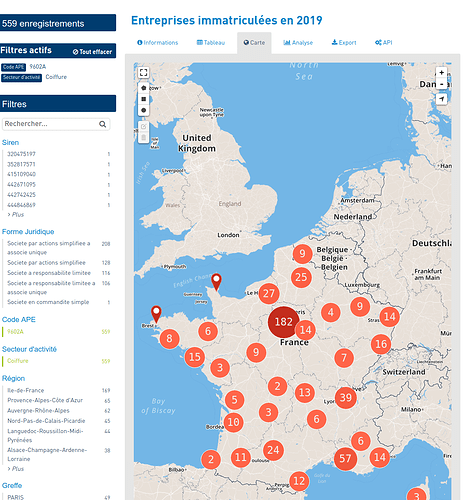The width and height of the screenshot is (463, 500).
Task: Select the draw polygon tool
Action: click(x=143, y=88)
